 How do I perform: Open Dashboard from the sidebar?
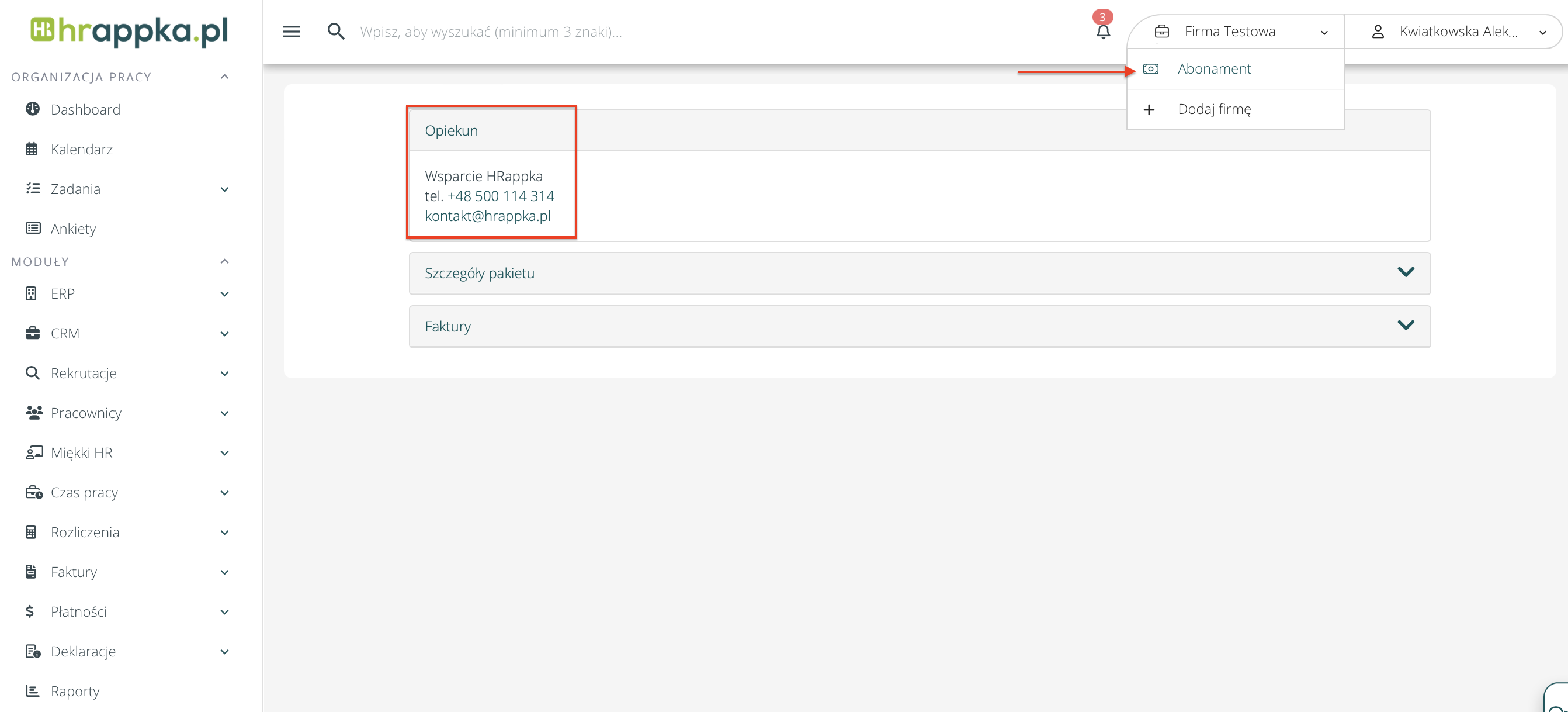[85, 110]
